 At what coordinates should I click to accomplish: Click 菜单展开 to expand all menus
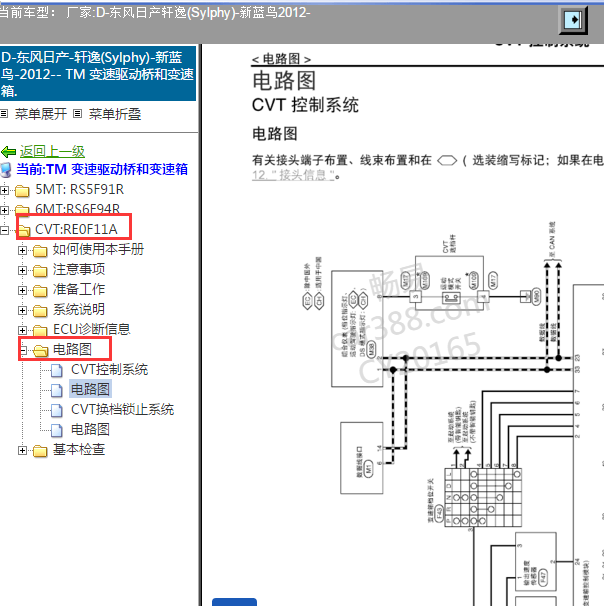(x=41, y=114)
